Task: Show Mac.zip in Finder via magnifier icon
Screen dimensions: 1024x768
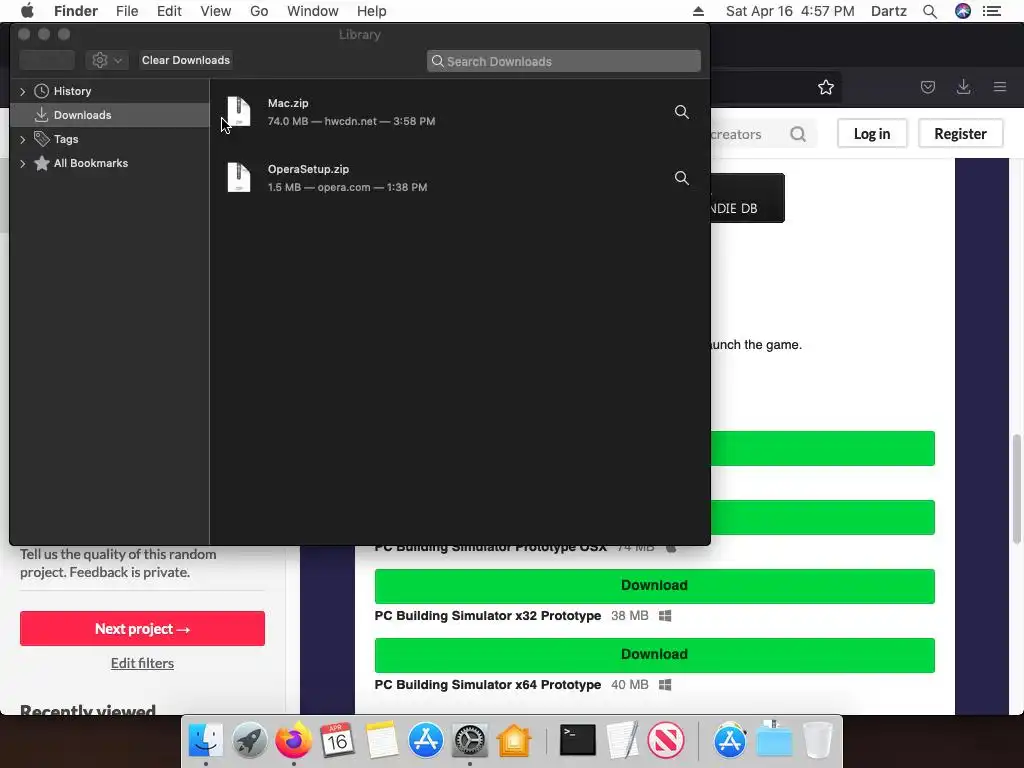Action: pos(681,112)
